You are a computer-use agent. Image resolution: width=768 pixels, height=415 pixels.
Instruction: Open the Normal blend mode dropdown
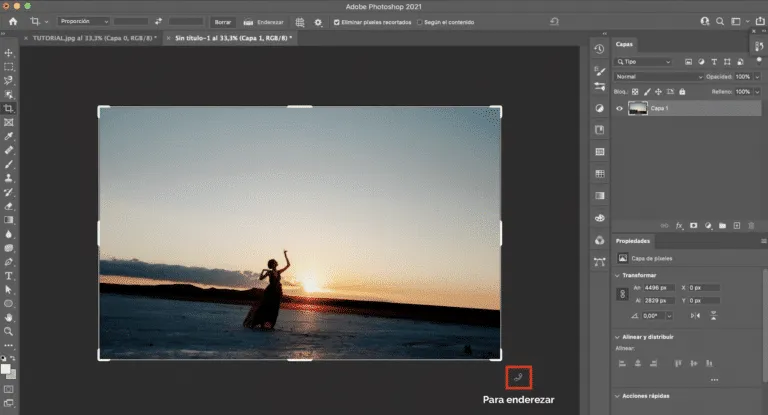pos(659,76)
